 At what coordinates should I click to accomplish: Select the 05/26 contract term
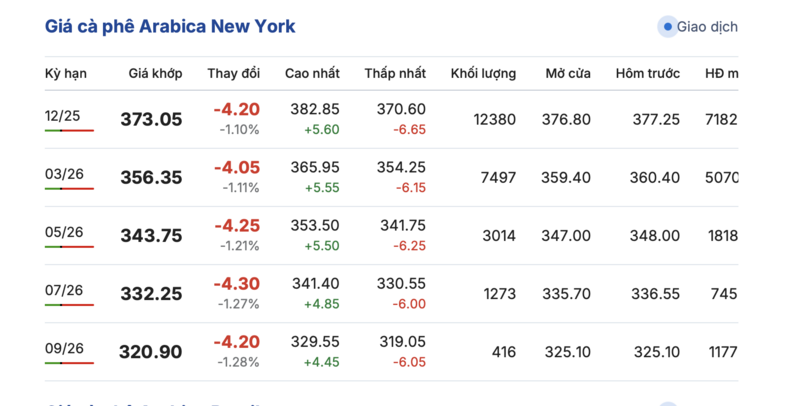64,232
